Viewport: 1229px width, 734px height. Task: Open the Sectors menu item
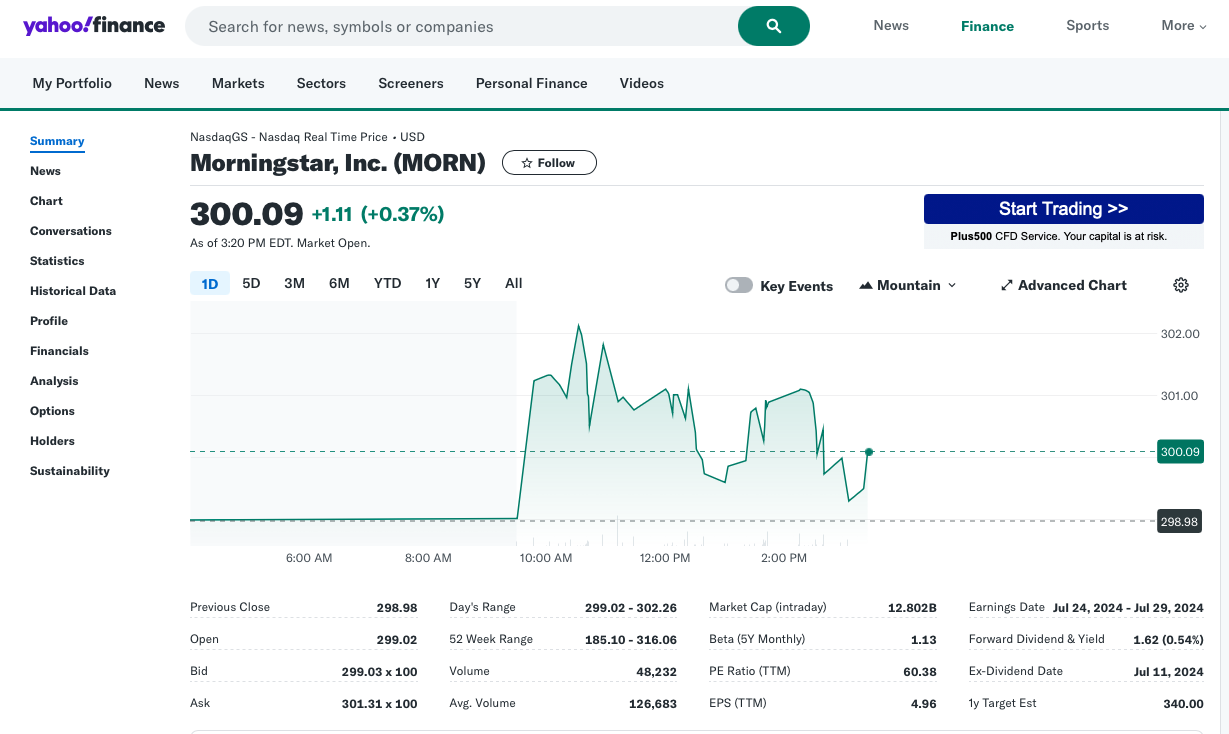click(321, 83)
